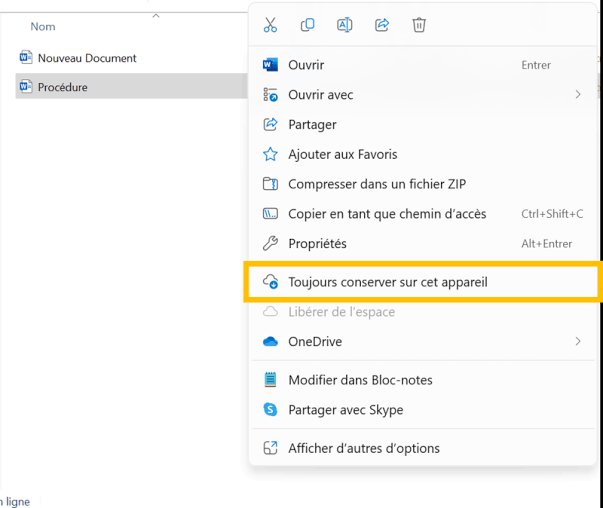This screenshot has width=603, height=508.
Task: Click the Nom column header
Action: point(43,27)
